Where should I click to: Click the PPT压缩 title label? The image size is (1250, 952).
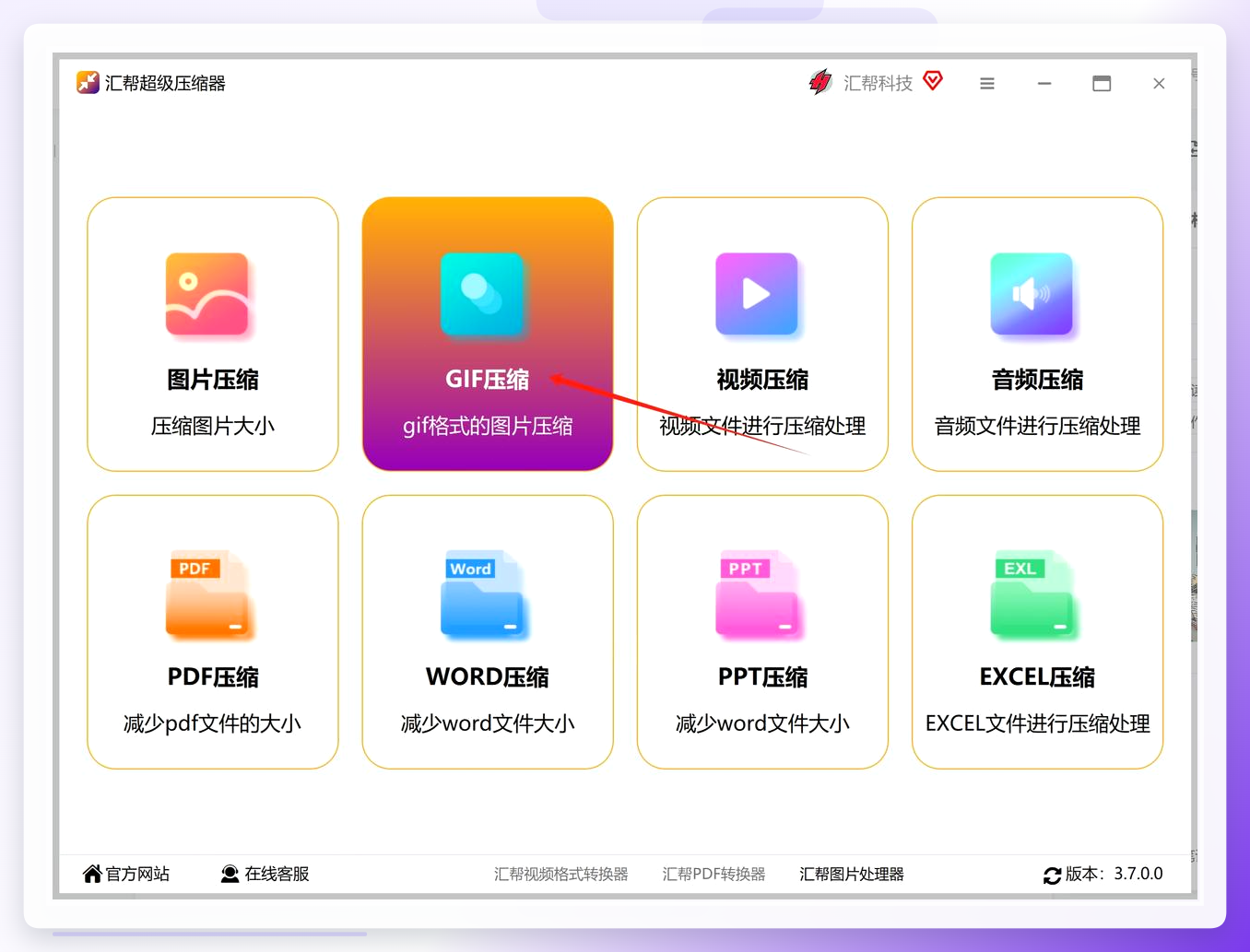pos(762,677)
